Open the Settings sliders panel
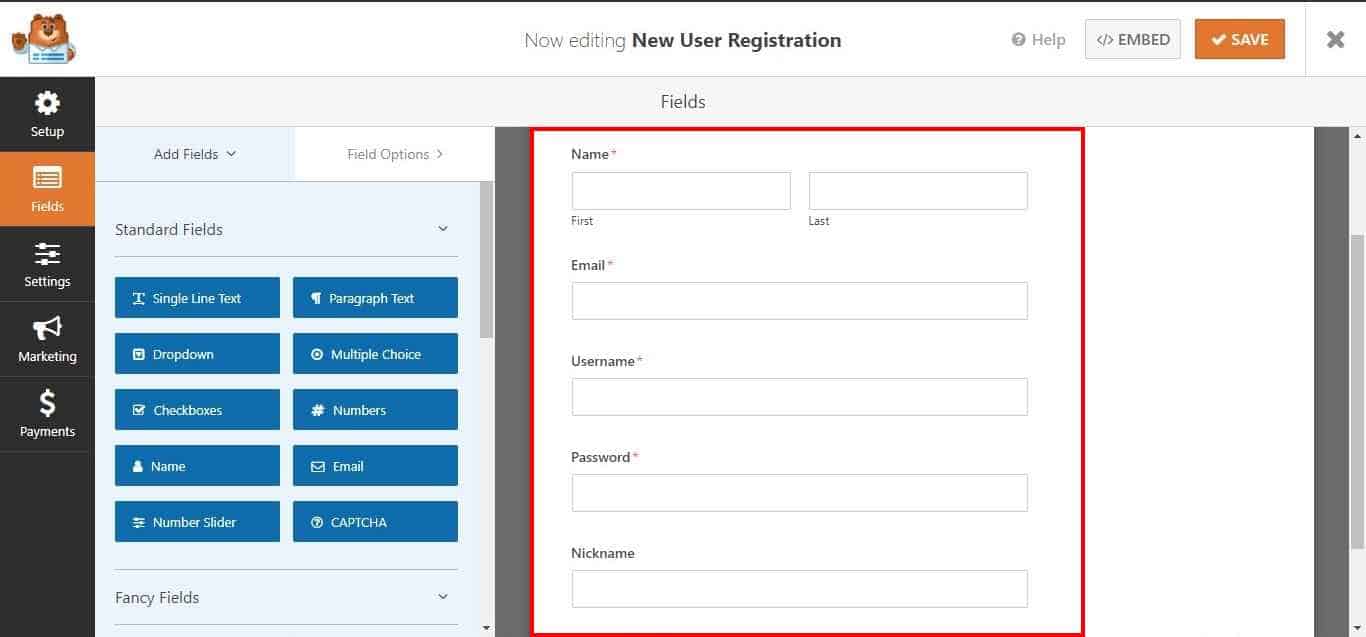 [x=47, y=264]
